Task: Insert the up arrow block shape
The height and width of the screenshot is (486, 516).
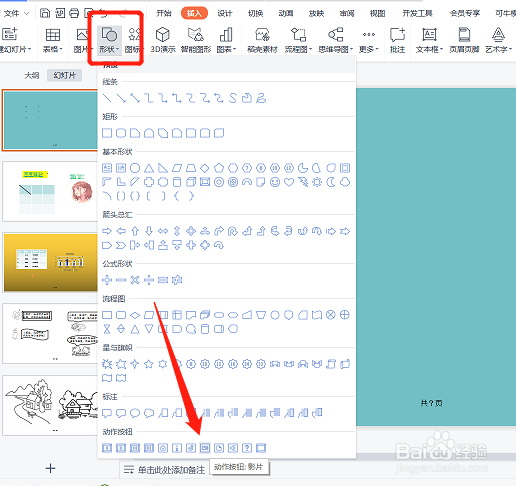Action: point(135,231)
